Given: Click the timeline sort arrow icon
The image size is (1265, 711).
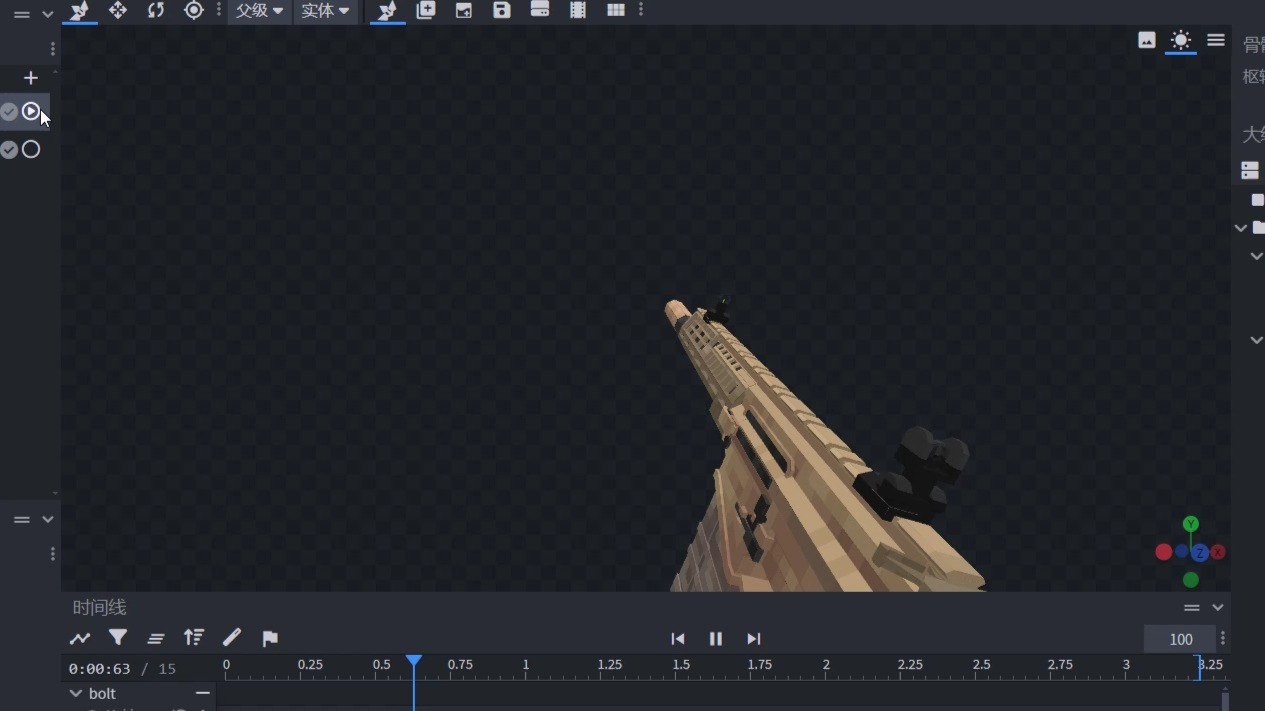Looking at the screenshot, I should (194, 637).
